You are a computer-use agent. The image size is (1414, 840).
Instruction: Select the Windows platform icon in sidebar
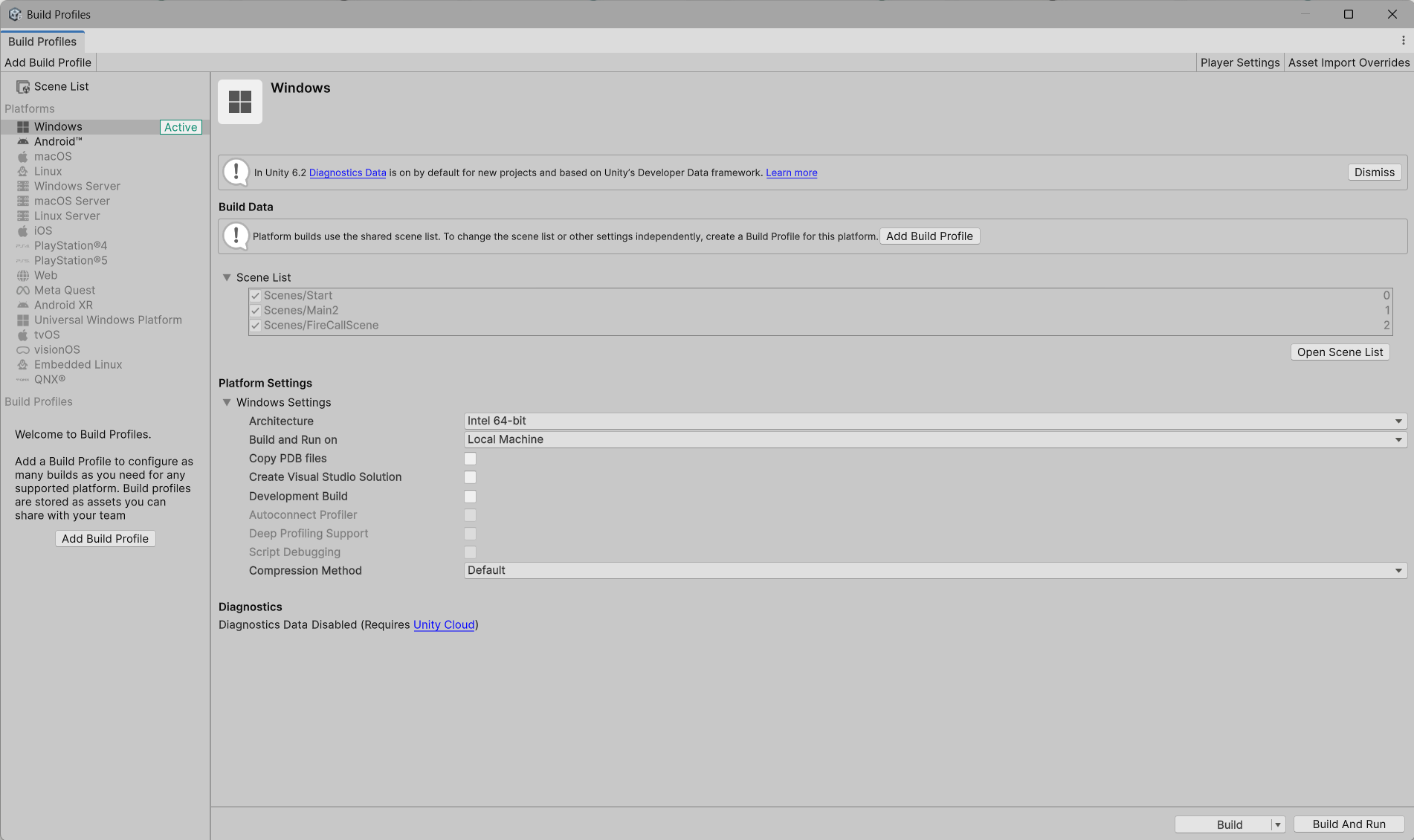[23, 127]
